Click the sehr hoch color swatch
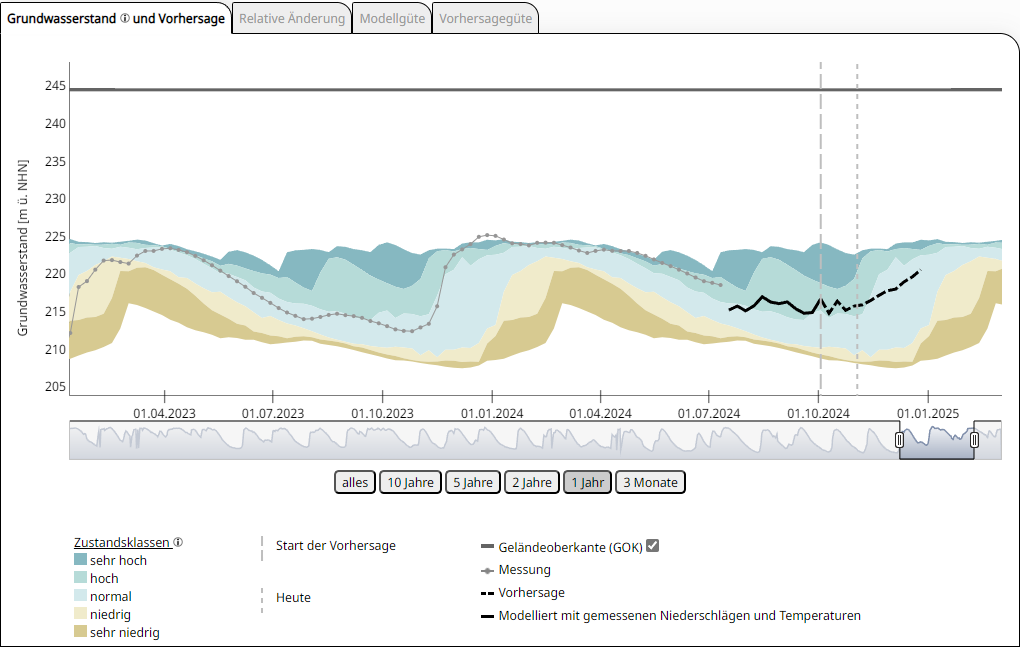 [80, 560]
